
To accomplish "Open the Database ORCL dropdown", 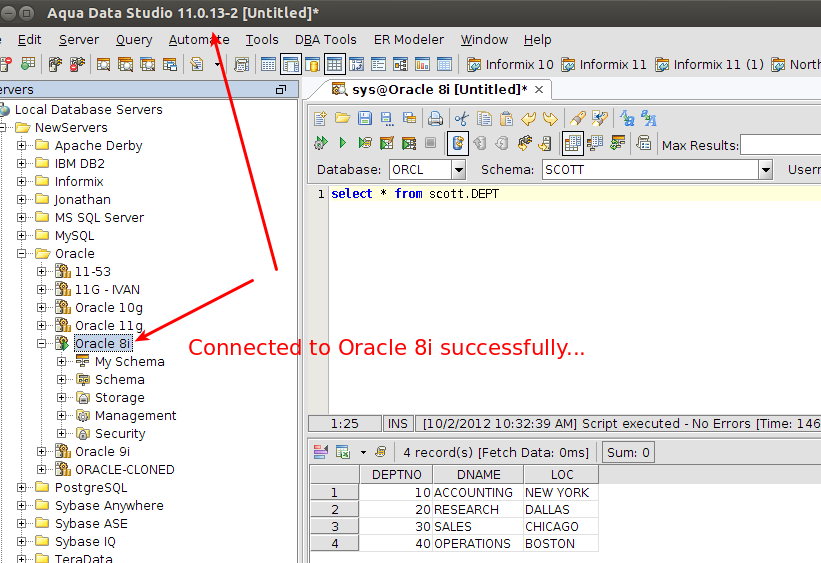I will coord(459,170).
